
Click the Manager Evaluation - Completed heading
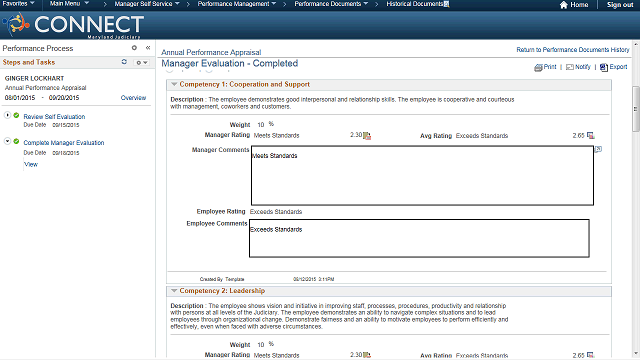pyautogui.click(x=230, y=64)
